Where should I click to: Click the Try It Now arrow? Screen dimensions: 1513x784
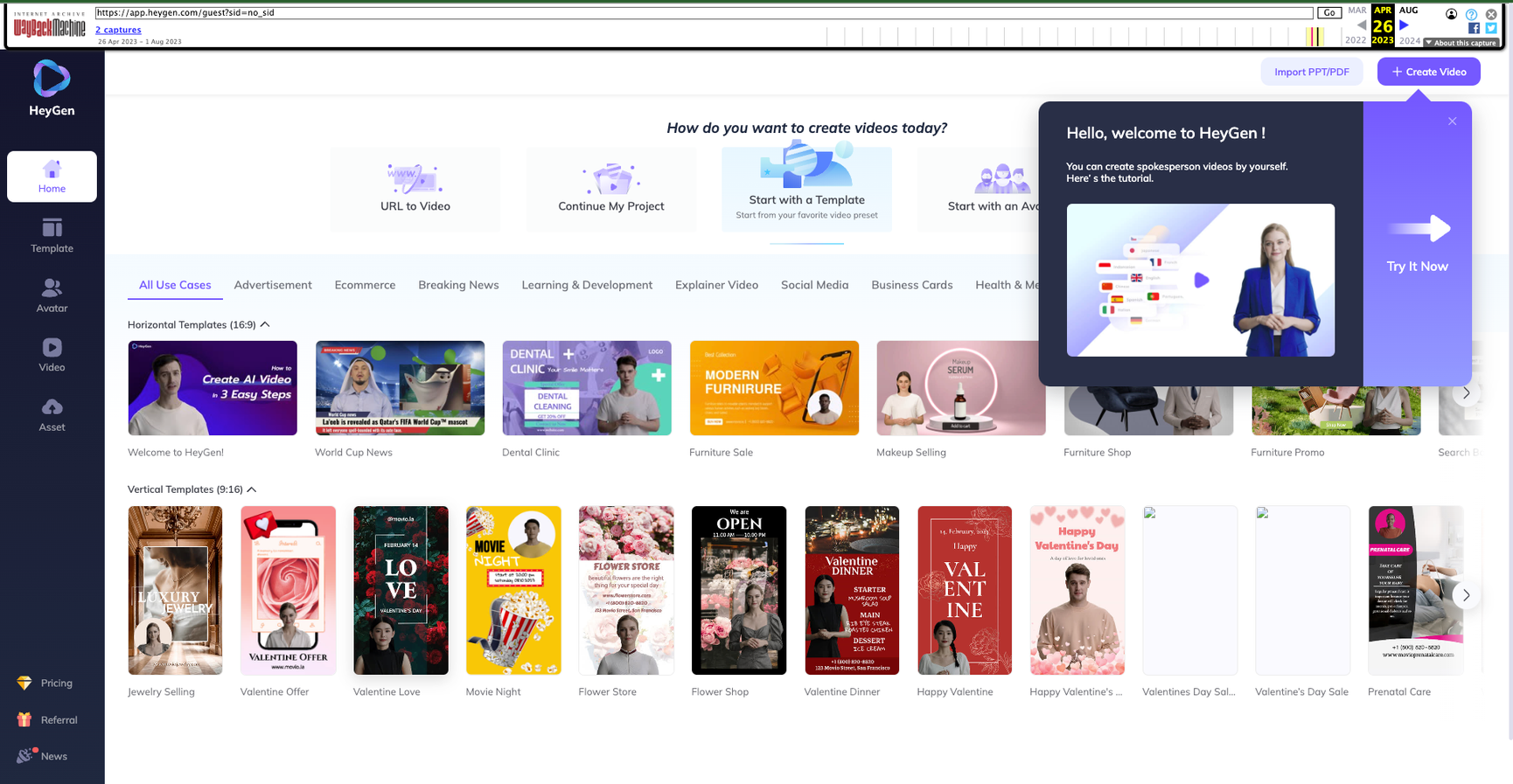click(x=1418, y=229)
